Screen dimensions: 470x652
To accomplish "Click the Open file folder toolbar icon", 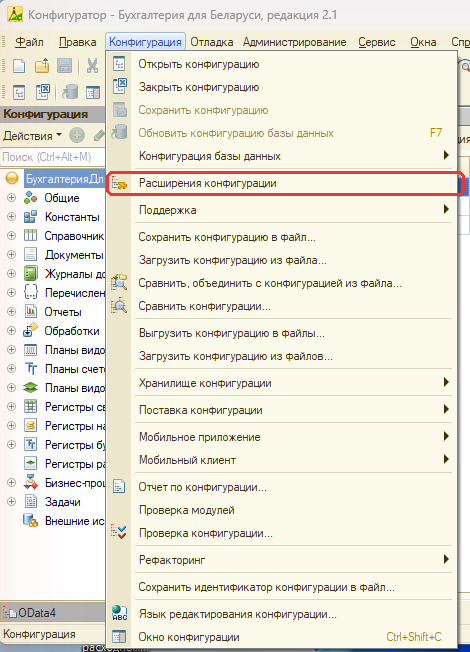I will coord(42,66).
